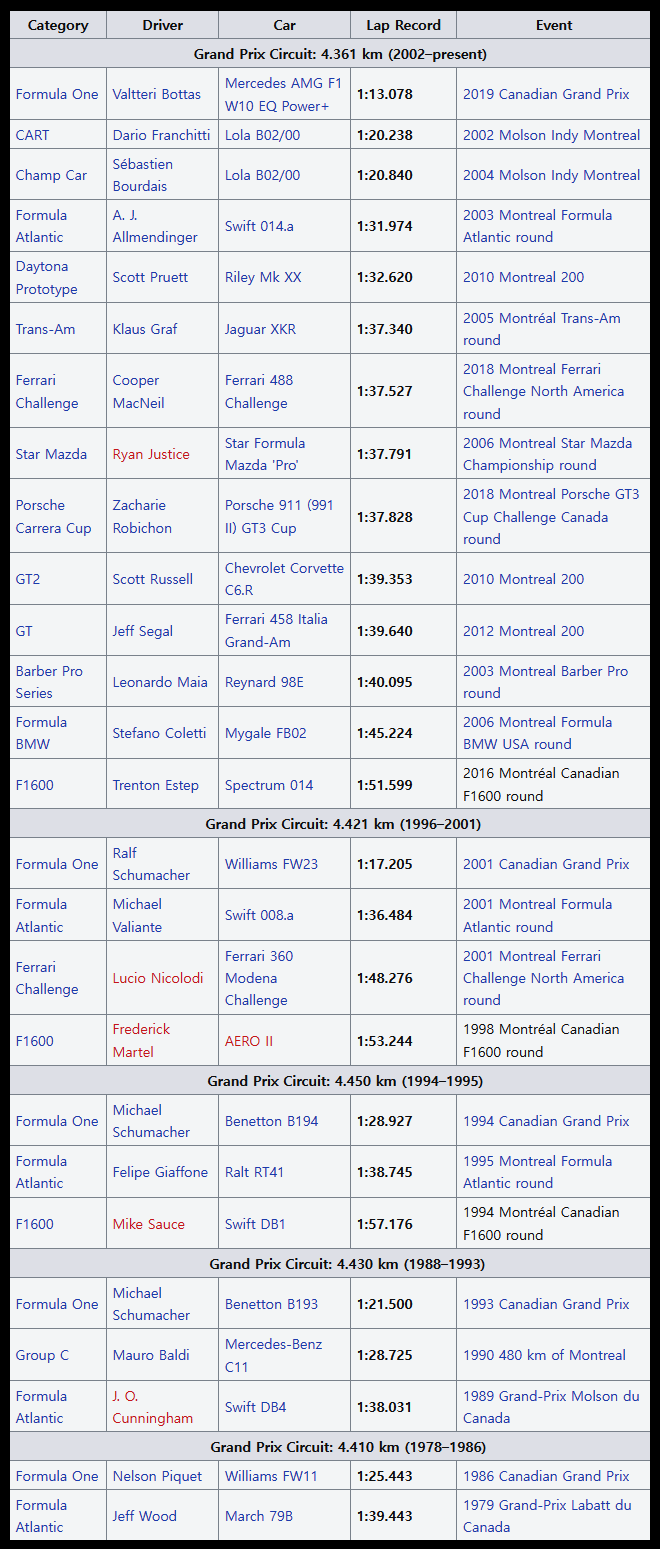Open the Reynard 98E car link

[x=264, y=682]
